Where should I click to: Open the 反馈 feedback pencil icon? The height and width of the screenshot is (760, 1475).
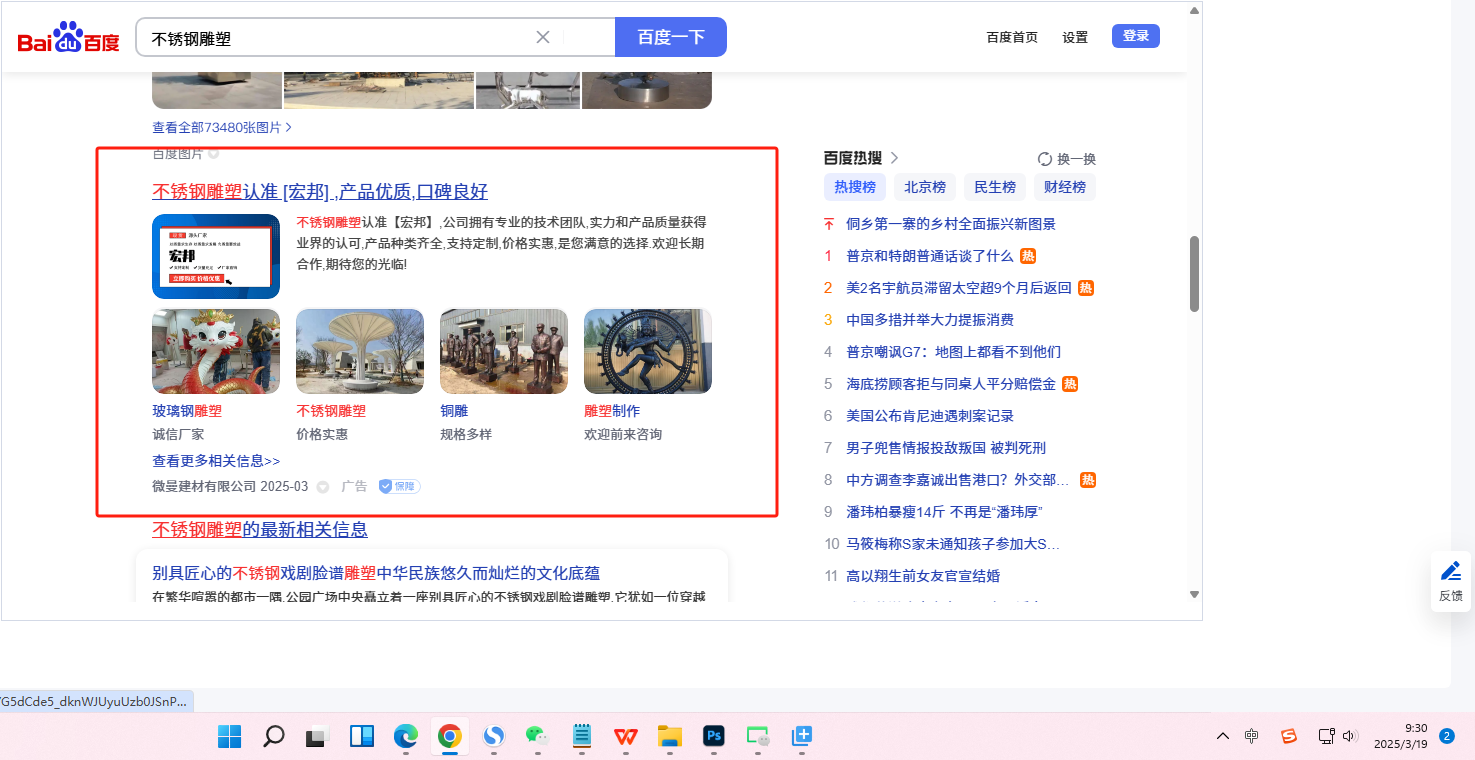1450,572
